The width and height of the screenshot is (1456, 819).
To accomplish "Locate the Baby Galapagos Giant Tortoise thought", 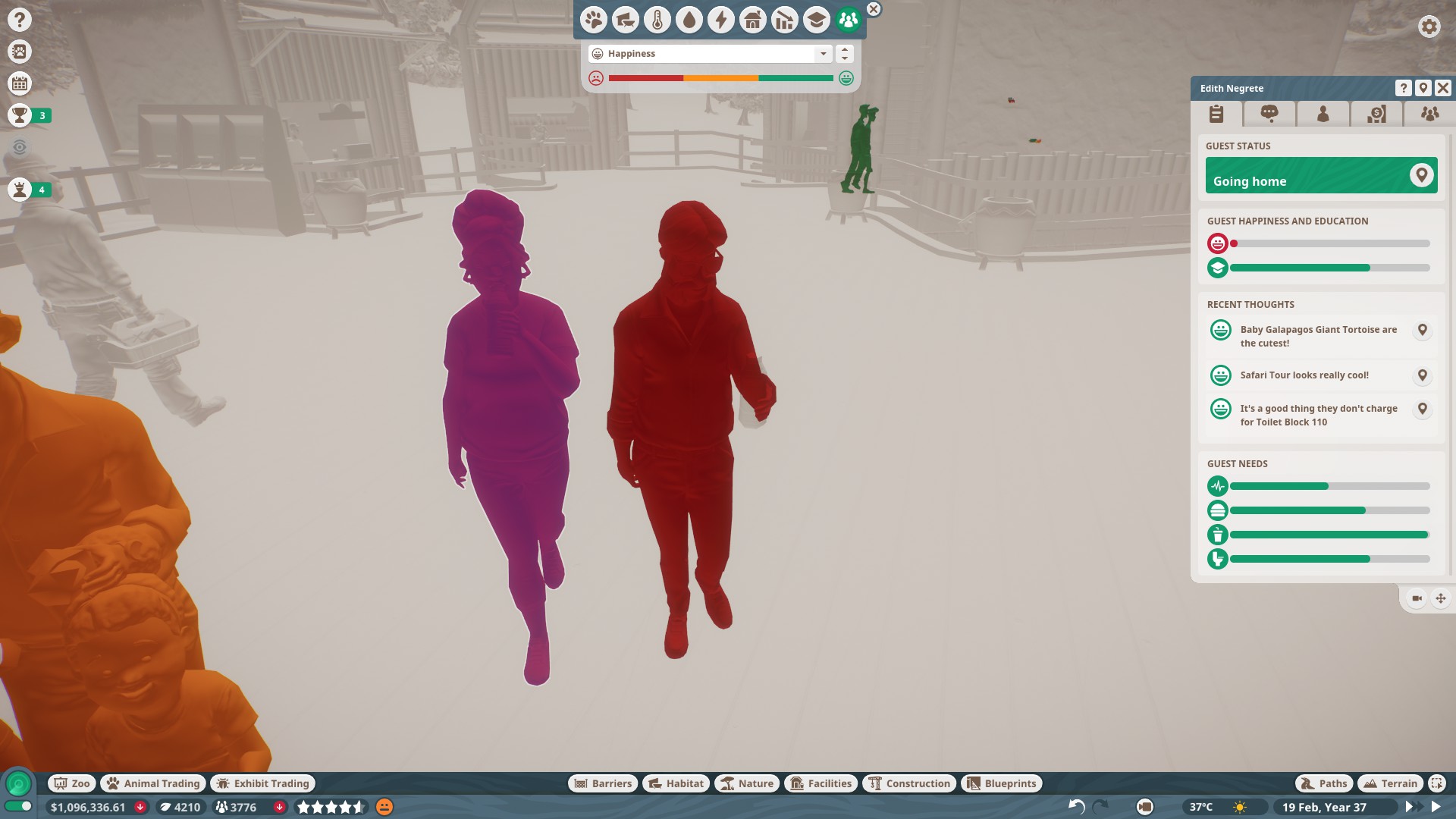I will [x=1423, y=330].
